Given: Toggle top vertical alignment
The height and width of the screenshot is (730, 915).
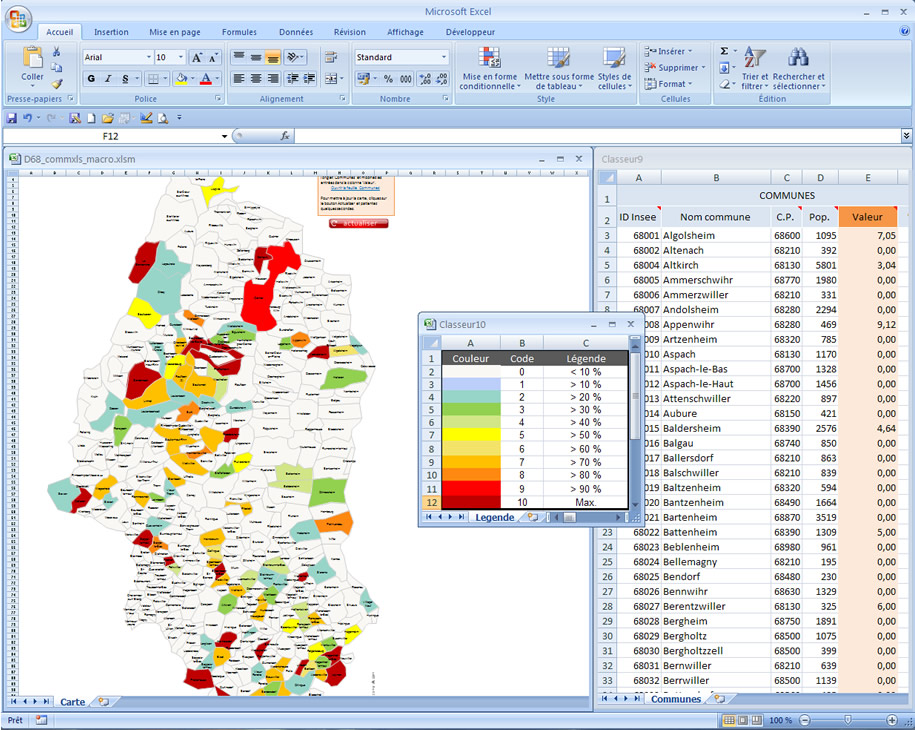Looking at the screenshot, I should [x=239, y=57].
